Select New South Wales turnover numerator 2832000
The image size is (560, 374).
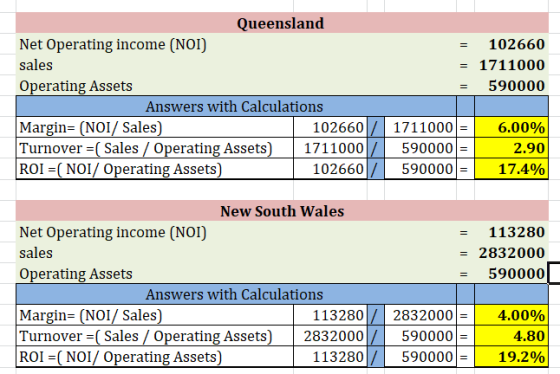pos(330,336)
